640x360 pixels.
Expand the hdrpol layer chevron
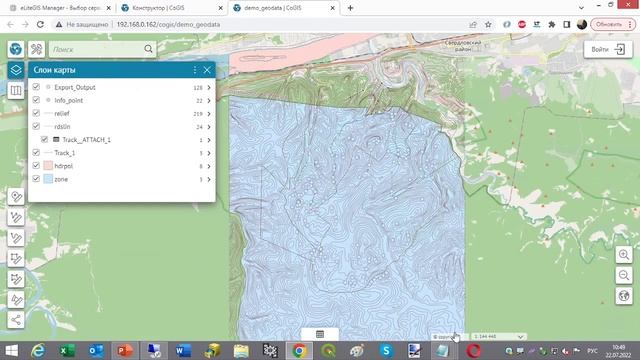[209, 166]
